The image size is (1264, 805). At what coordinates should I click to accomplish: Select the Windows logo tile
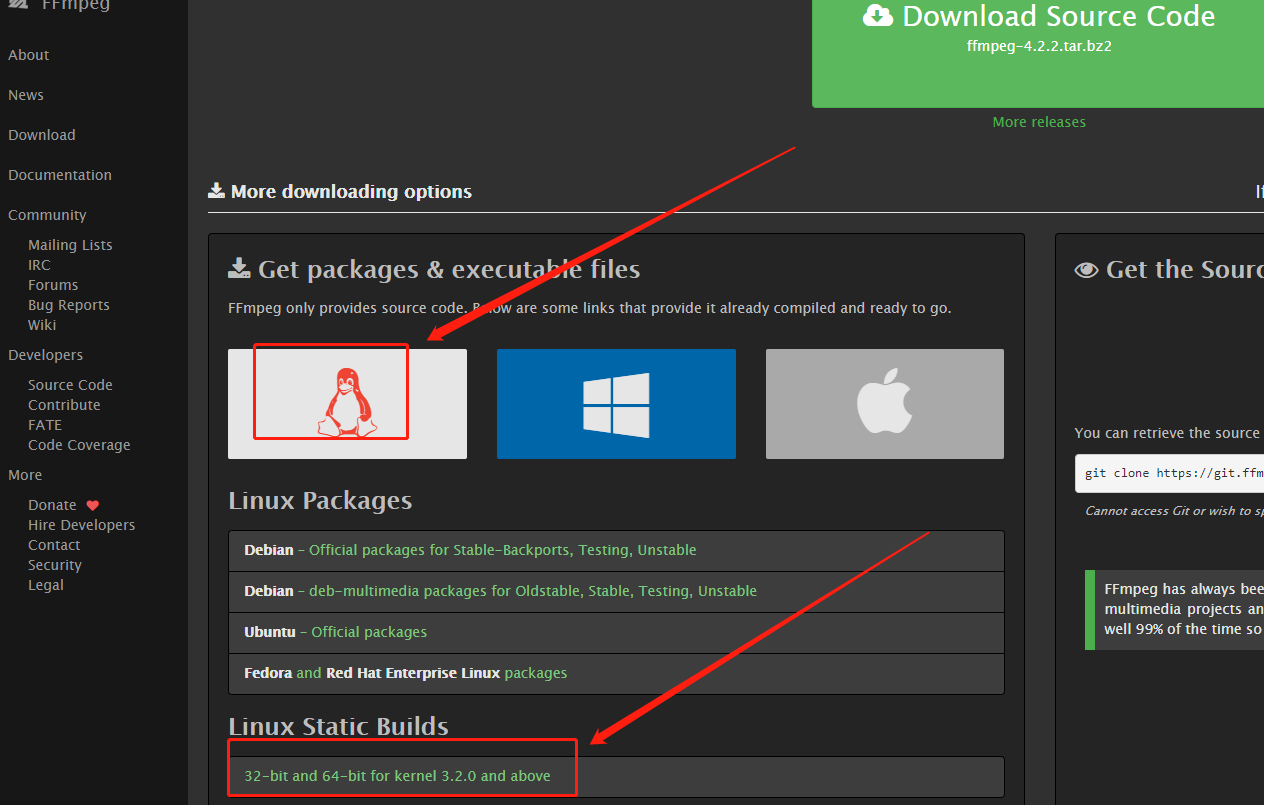click(616, 404)
